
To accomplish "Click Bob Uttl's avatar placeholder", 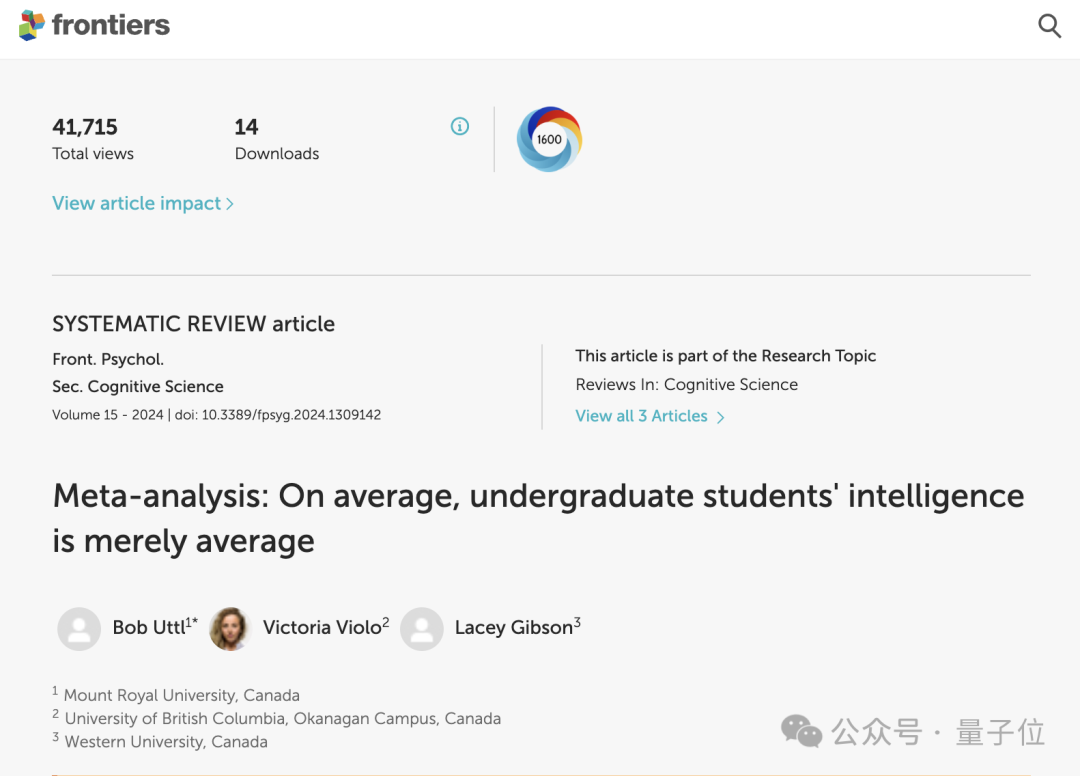I will coord(79,629).
